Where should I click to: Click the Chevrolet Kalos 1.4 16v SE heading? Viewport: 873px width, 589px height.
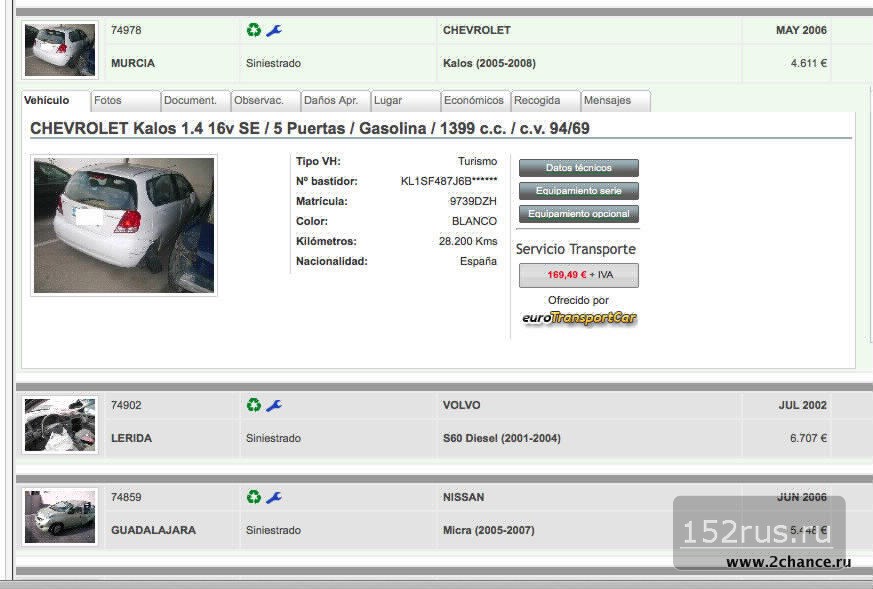tap(310, 129)
